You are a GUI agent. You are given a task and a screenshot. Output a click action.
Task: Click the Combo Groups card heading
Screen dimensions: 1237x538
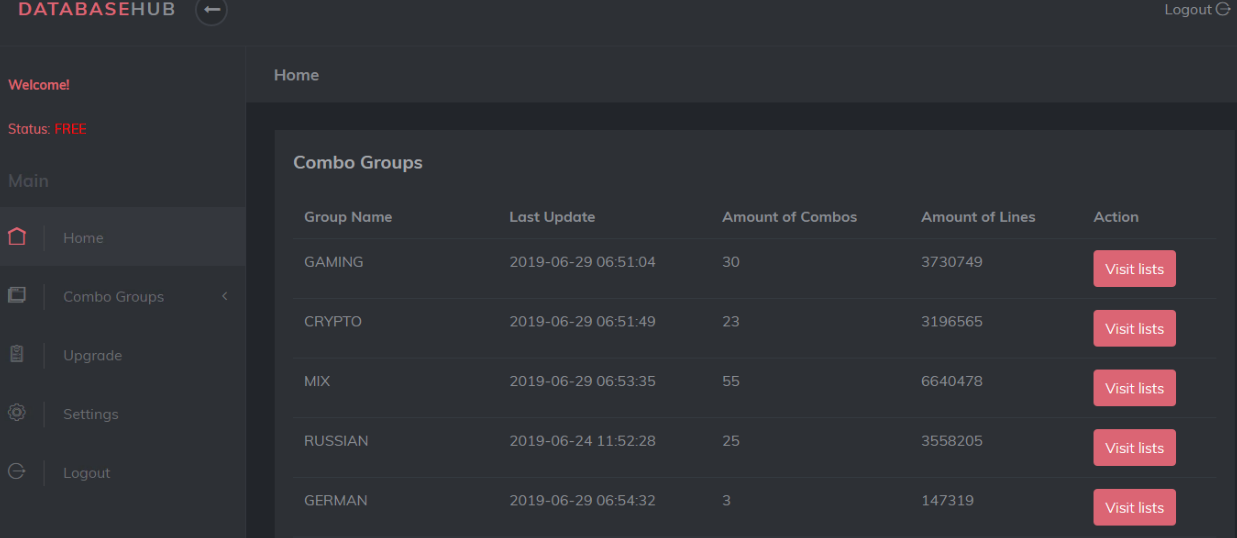click(358, 162)
